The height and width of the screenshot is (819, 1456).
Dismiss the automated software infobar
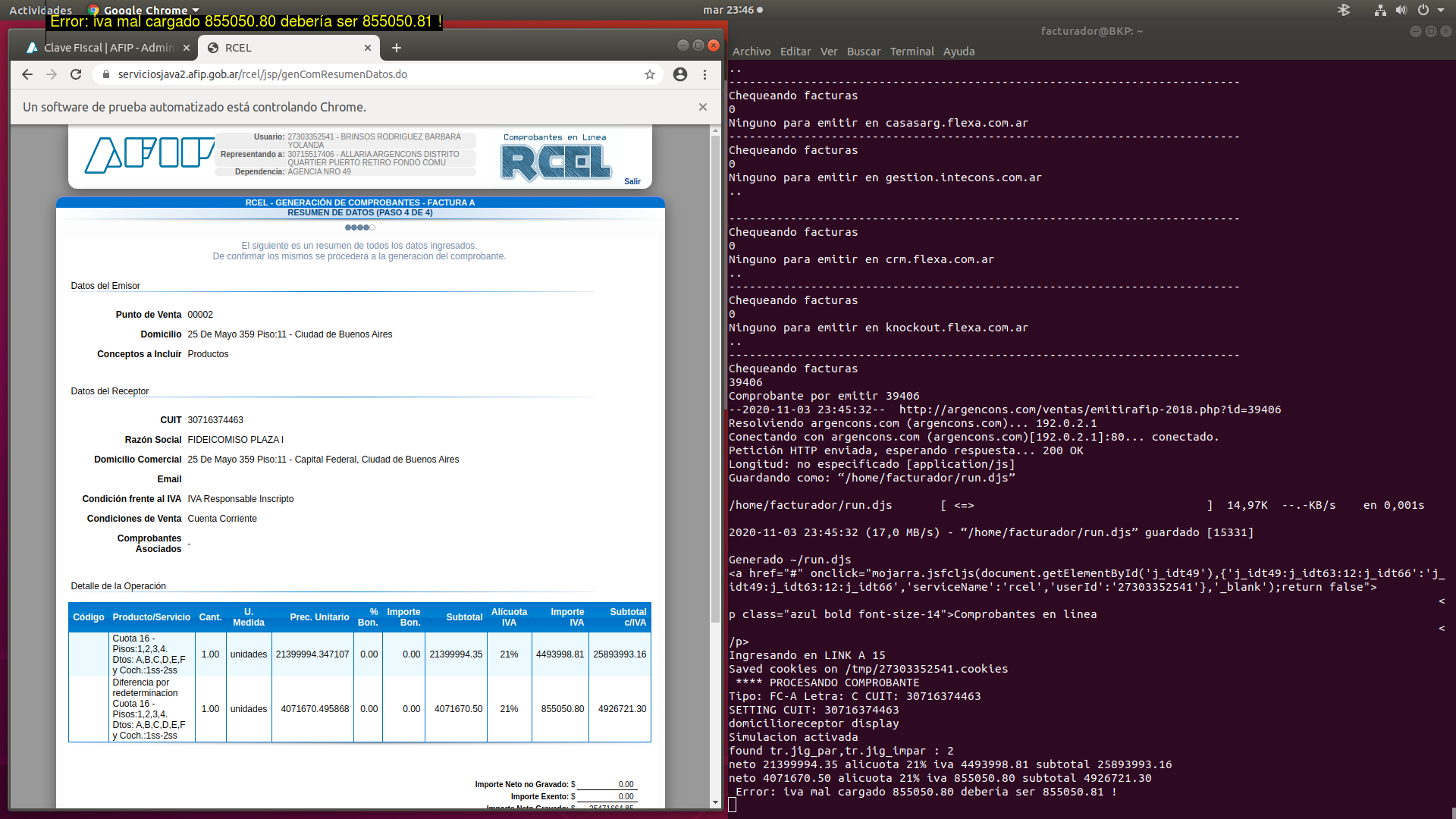point(703,107)
